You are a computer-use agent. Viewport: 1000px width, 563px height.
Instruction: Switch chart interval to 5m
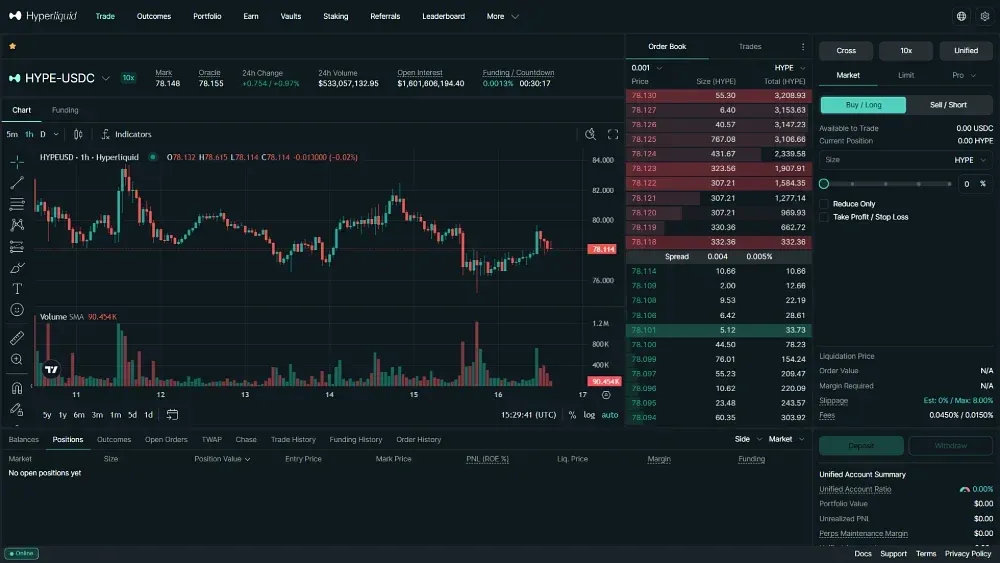(12, 135)
